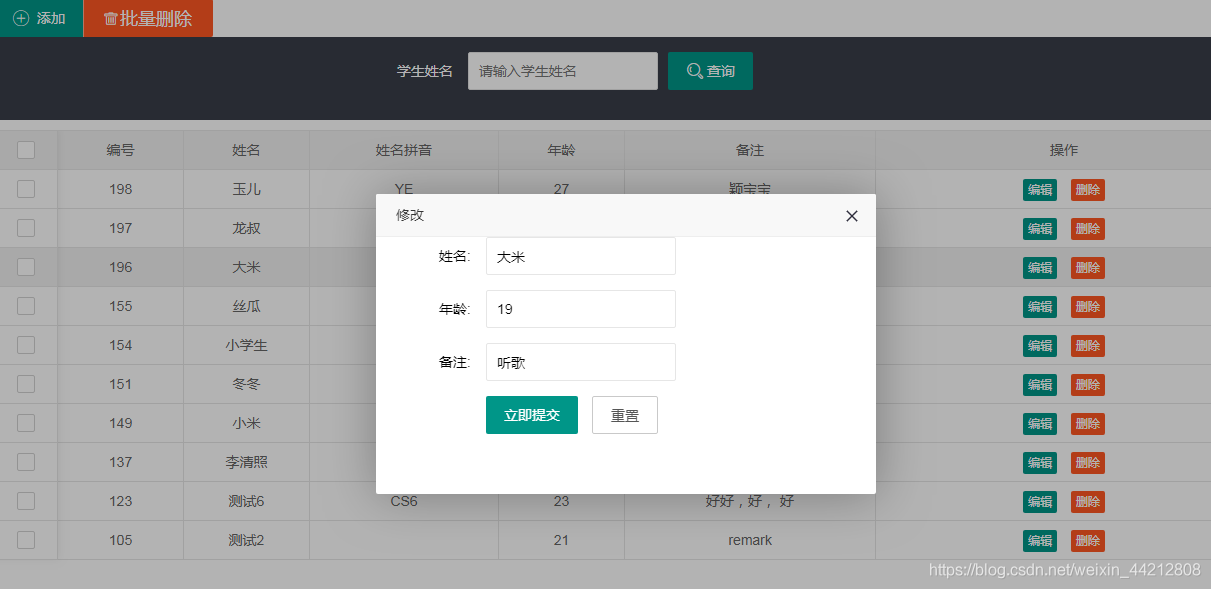Click 立即提交 to submit changes
This screenshot has width=1211, height=589.
(x=531, y=414)
